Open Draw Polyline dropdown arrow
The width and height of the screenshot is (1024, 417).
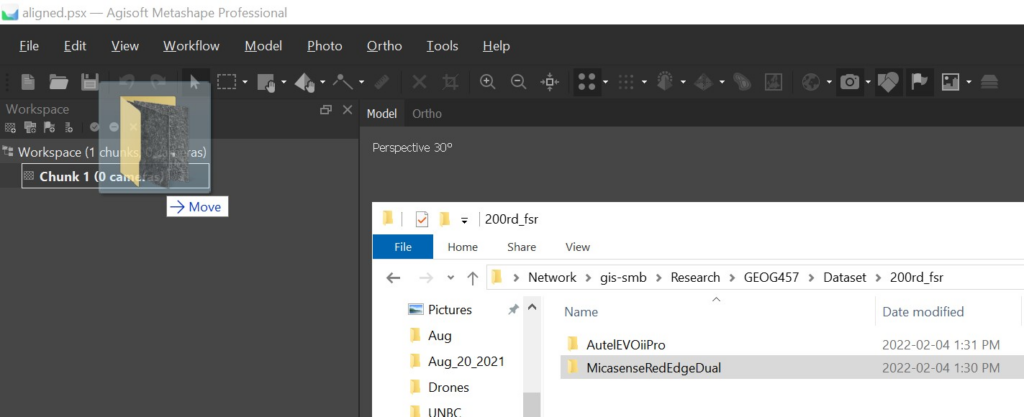click(x=361, y=82)
